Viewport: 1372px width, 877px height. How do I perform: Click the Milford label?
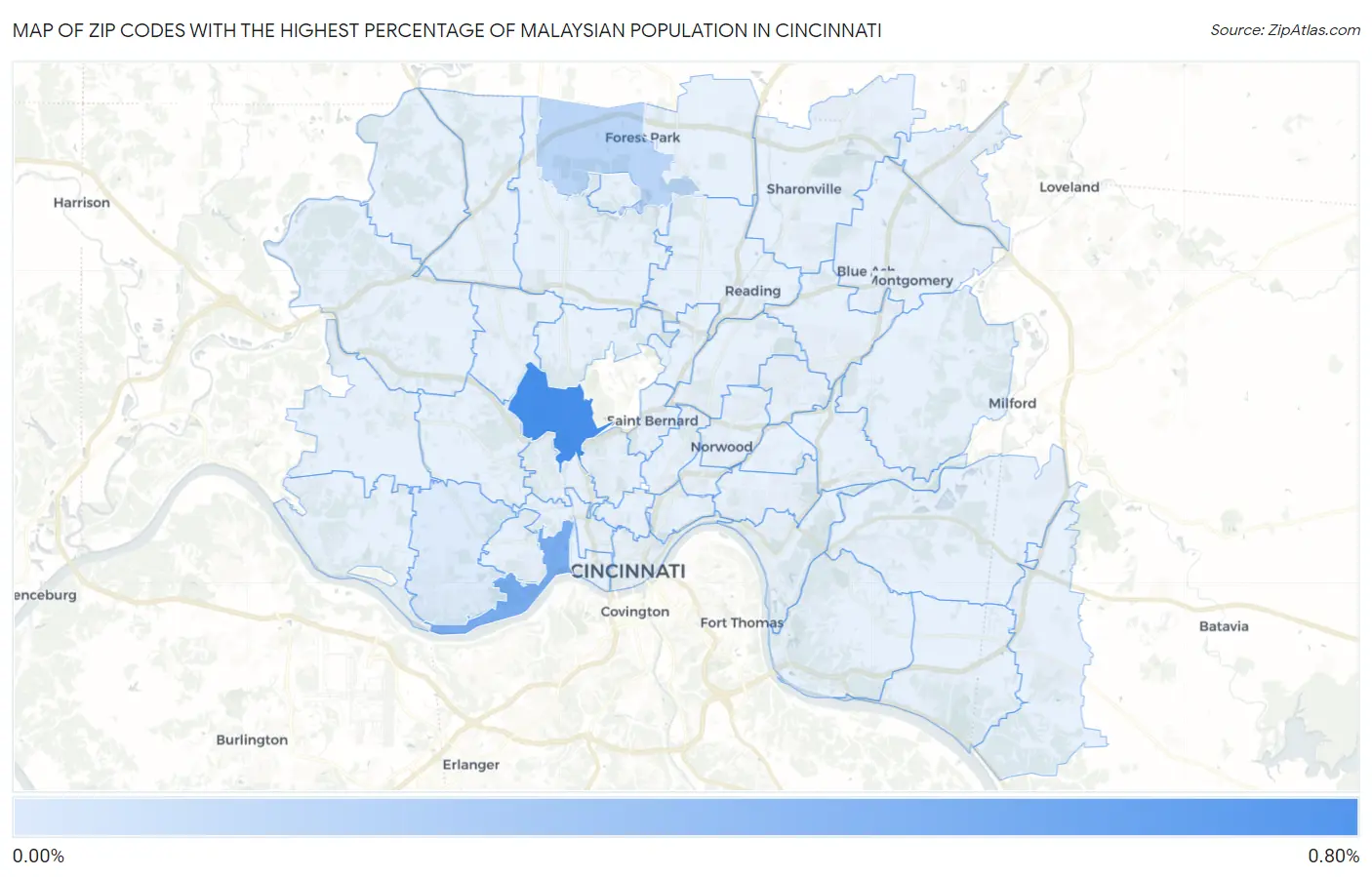coord(1012,403)
